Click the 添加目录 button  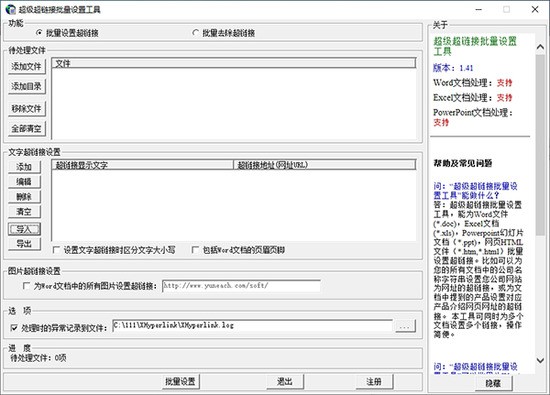click(27, 86)
